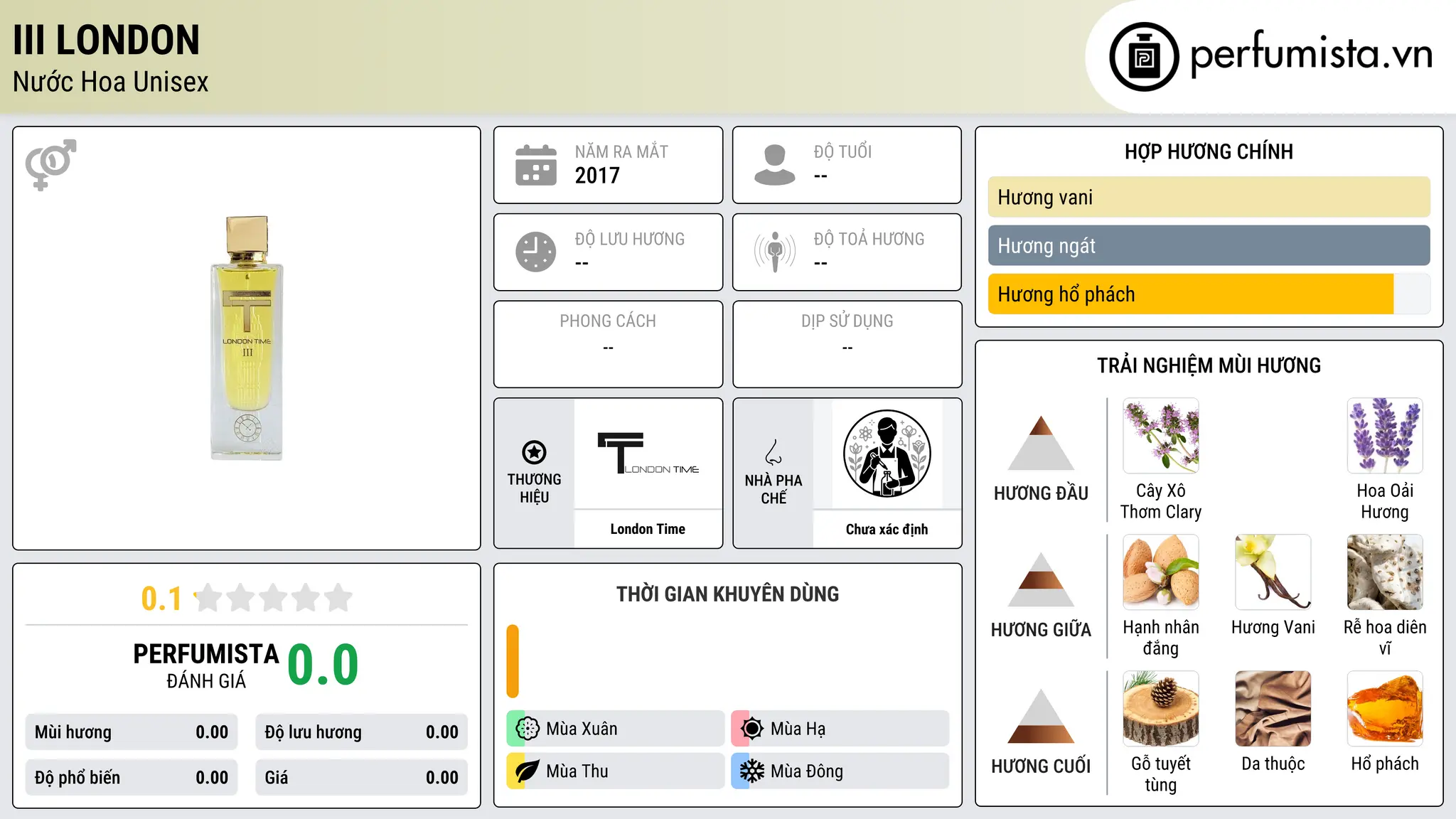
Task: Select the Gỗ tuyết tùng note image
Action: pos(1160,709)
